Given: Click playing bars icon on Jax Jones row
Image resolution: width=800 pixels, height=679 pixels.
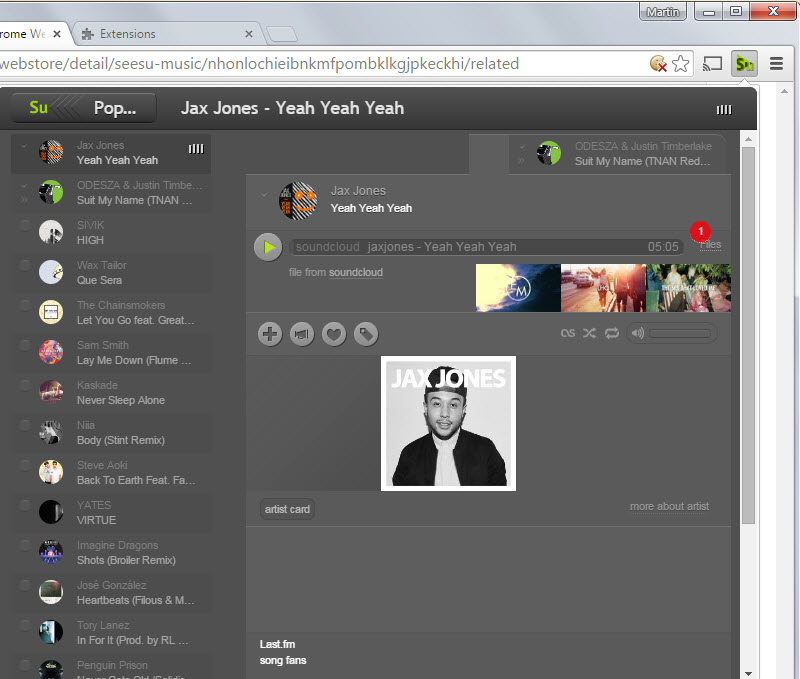Looking at the screenshot, I should click(x=196, y=148).
